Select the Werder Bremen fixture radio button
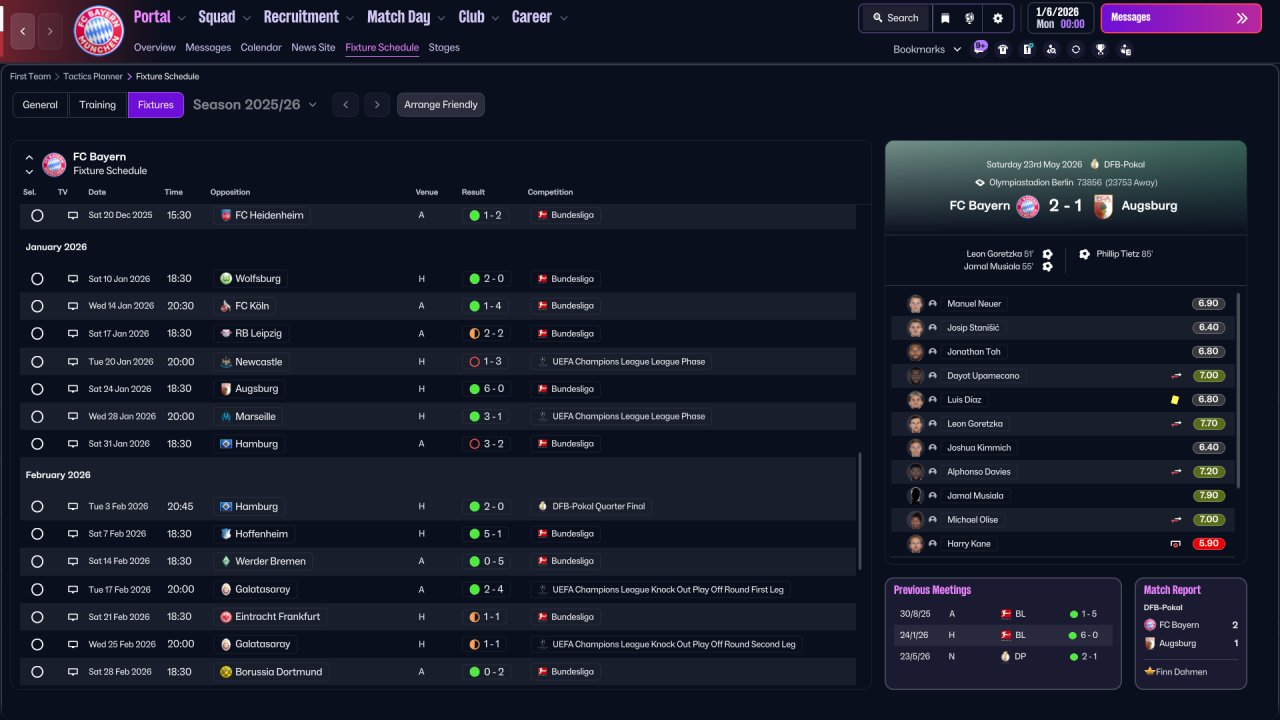Image resolution: width=1280 pixels, height=720 pixels. coord(37,562)
